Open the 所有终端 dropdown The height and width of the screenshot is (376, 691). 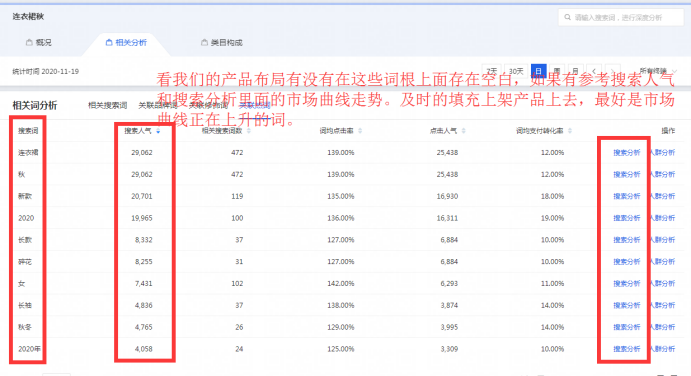[658, 71]
